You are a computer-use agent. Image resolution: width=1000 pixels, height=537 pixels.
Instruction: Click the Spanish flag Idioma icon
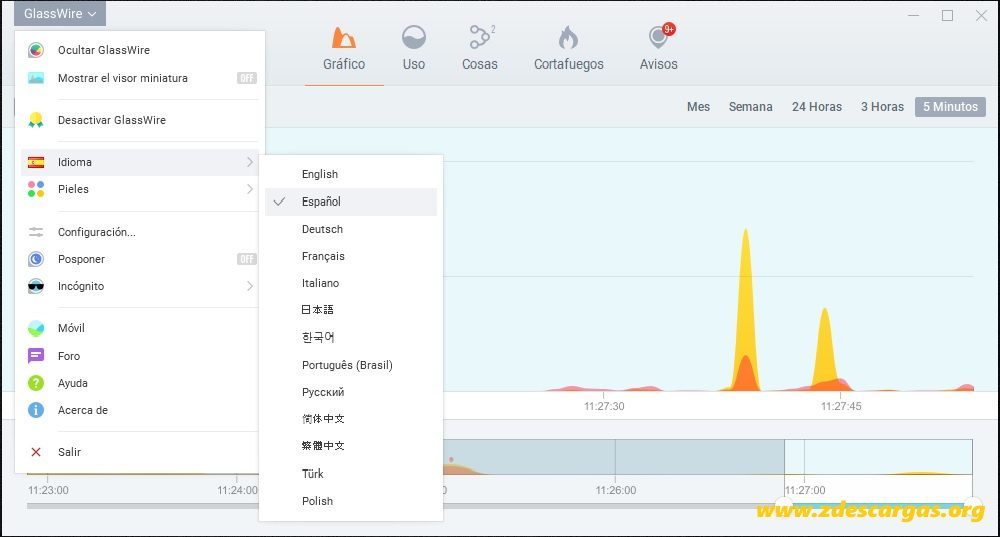(36, 162)
